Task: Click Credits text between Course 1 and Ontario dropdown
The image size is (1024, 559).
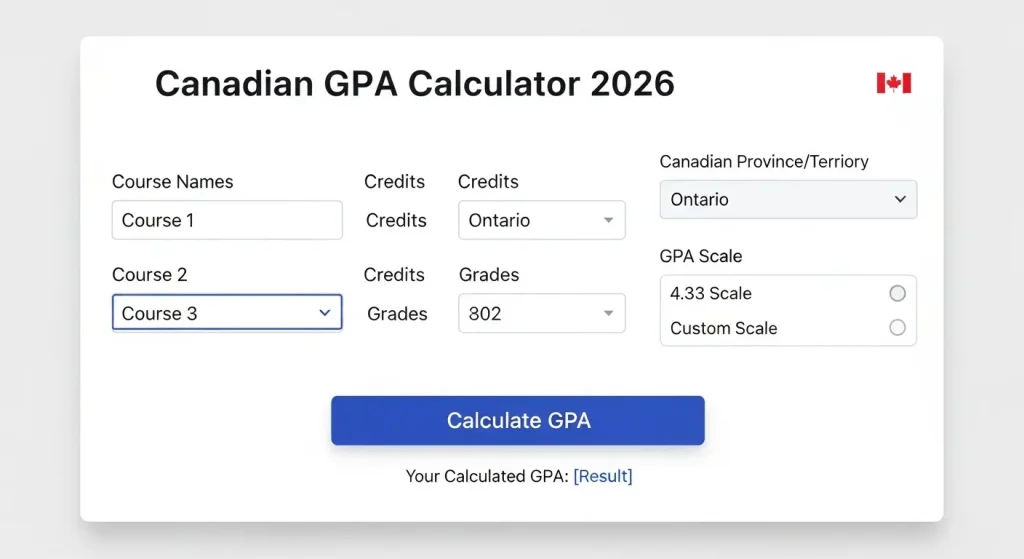Action: coord(396,220)
